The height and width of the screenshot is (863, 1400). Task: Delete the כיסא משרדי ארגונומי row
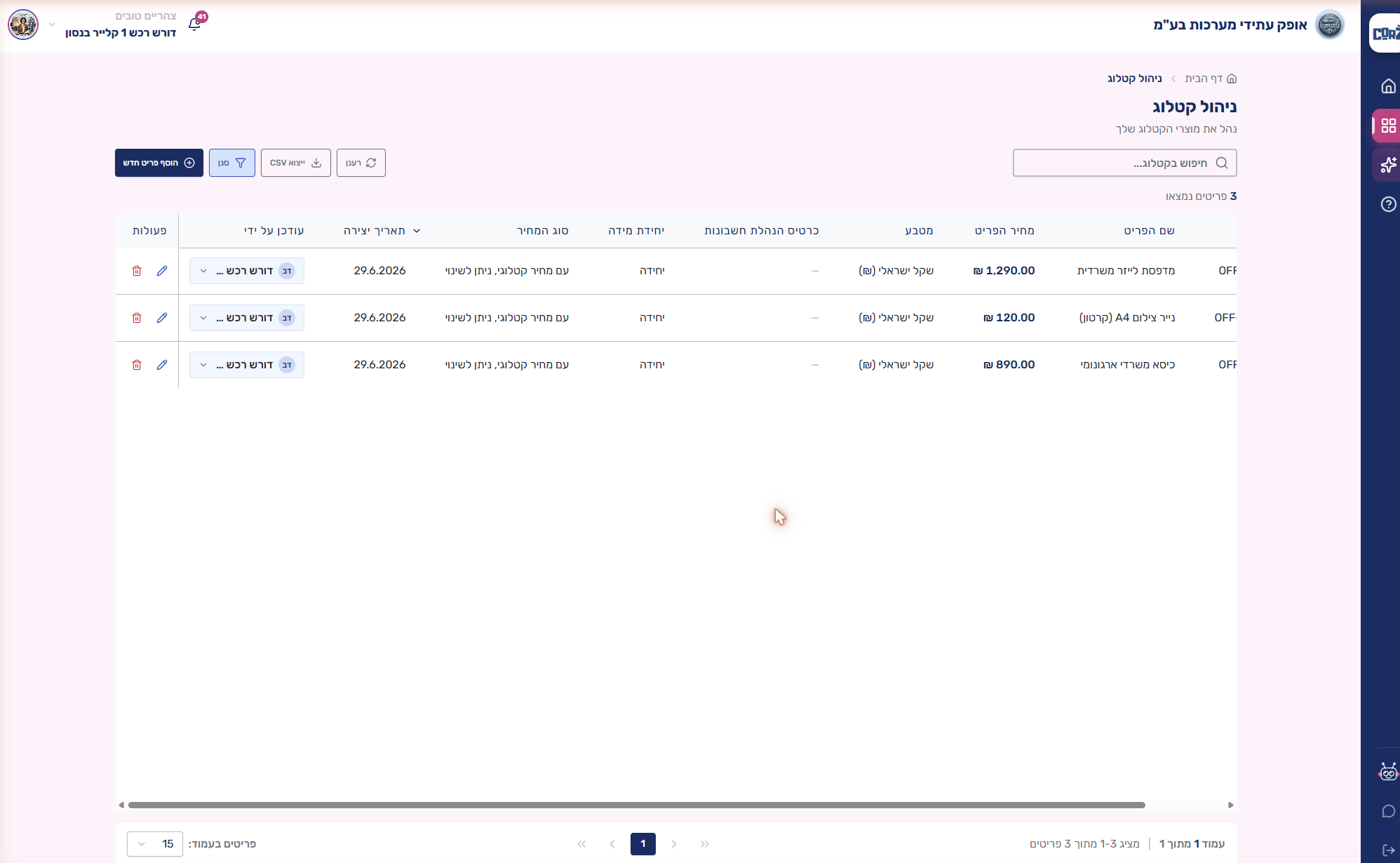137,365
